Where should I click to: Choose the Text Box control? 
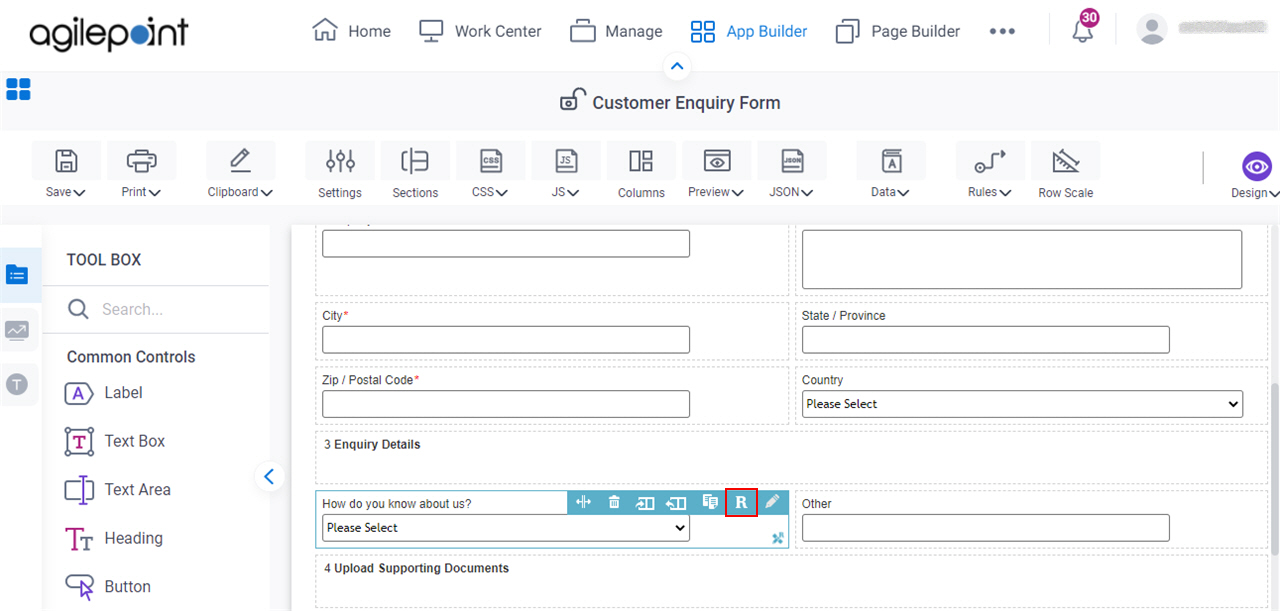pyautogui.click(x=115, y=441)
